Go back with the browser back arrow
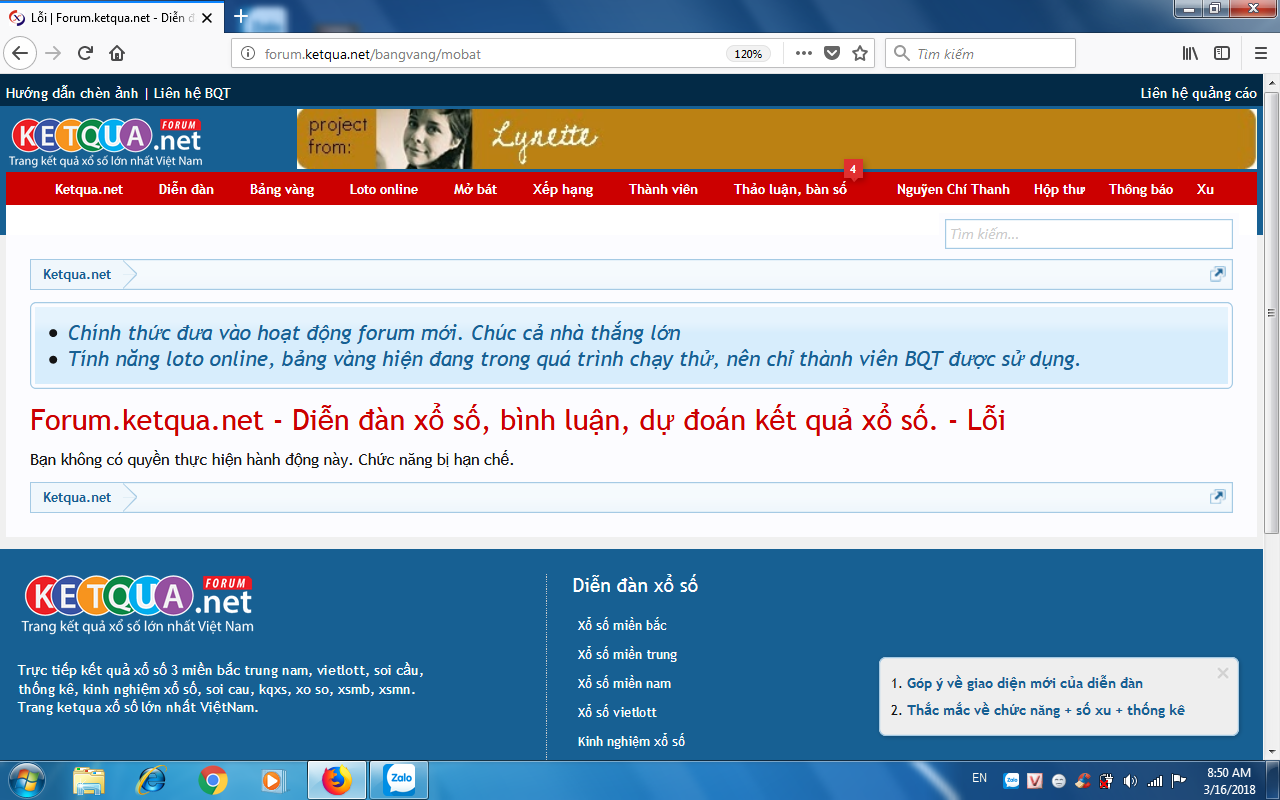Image resolution: width=1280 pixels, height=800 pixels. click(x=21, y=53)
